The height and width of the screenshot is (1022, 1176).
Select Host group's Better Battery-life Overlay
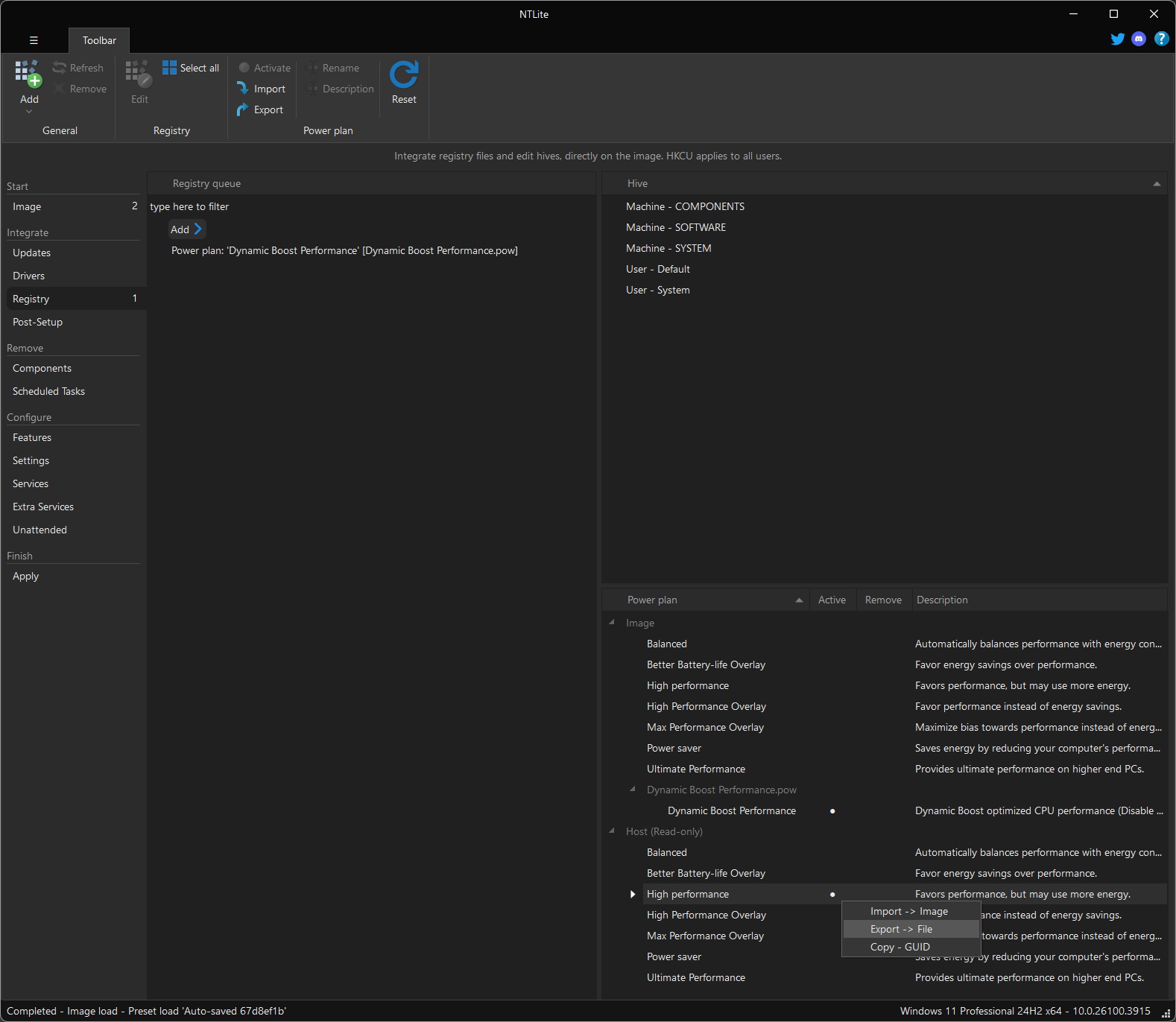pyautogui.click(x=706, y=873)
